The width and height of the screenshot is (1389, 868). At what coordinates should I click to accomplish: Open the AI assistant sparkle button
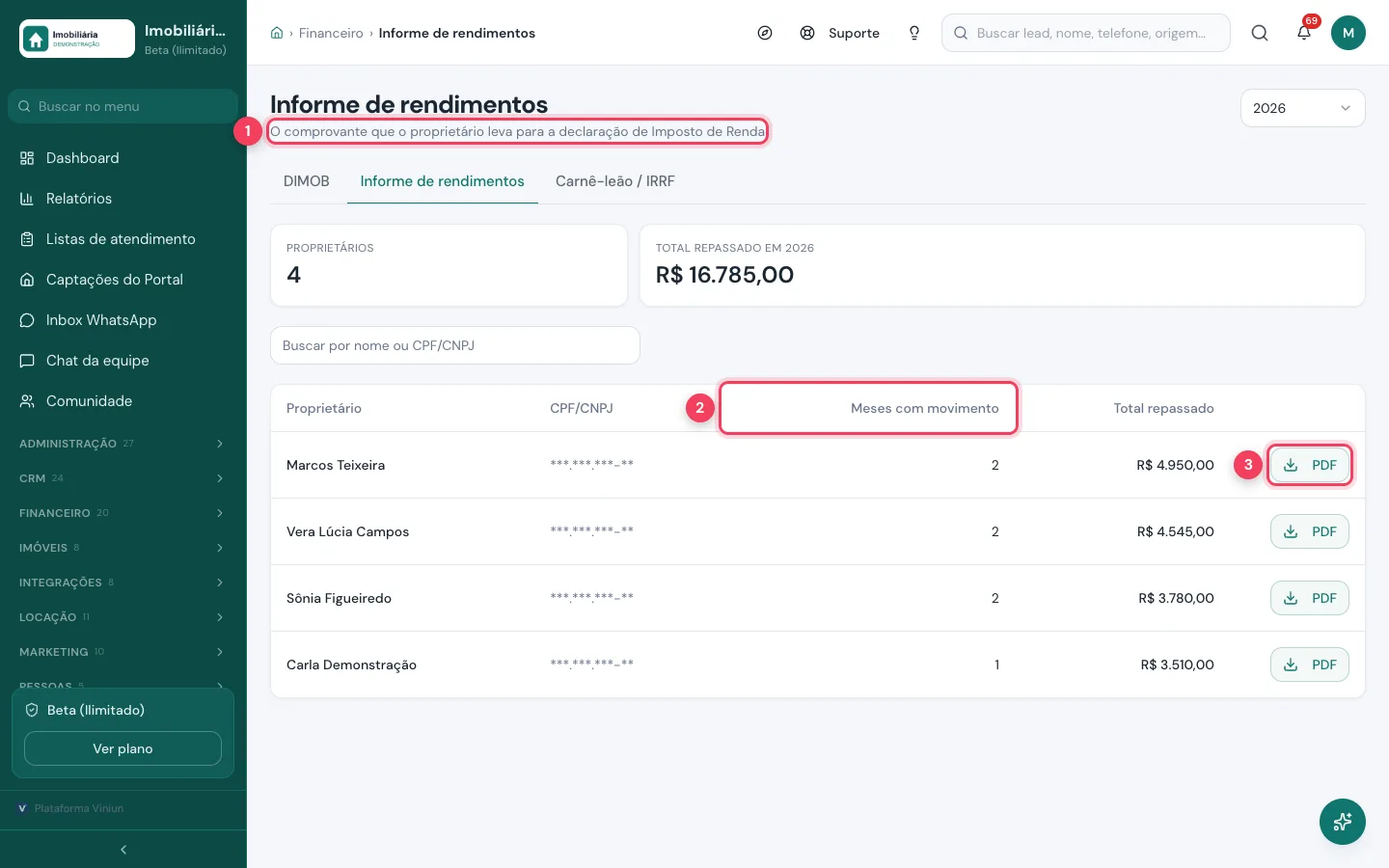pos(1343,822)
